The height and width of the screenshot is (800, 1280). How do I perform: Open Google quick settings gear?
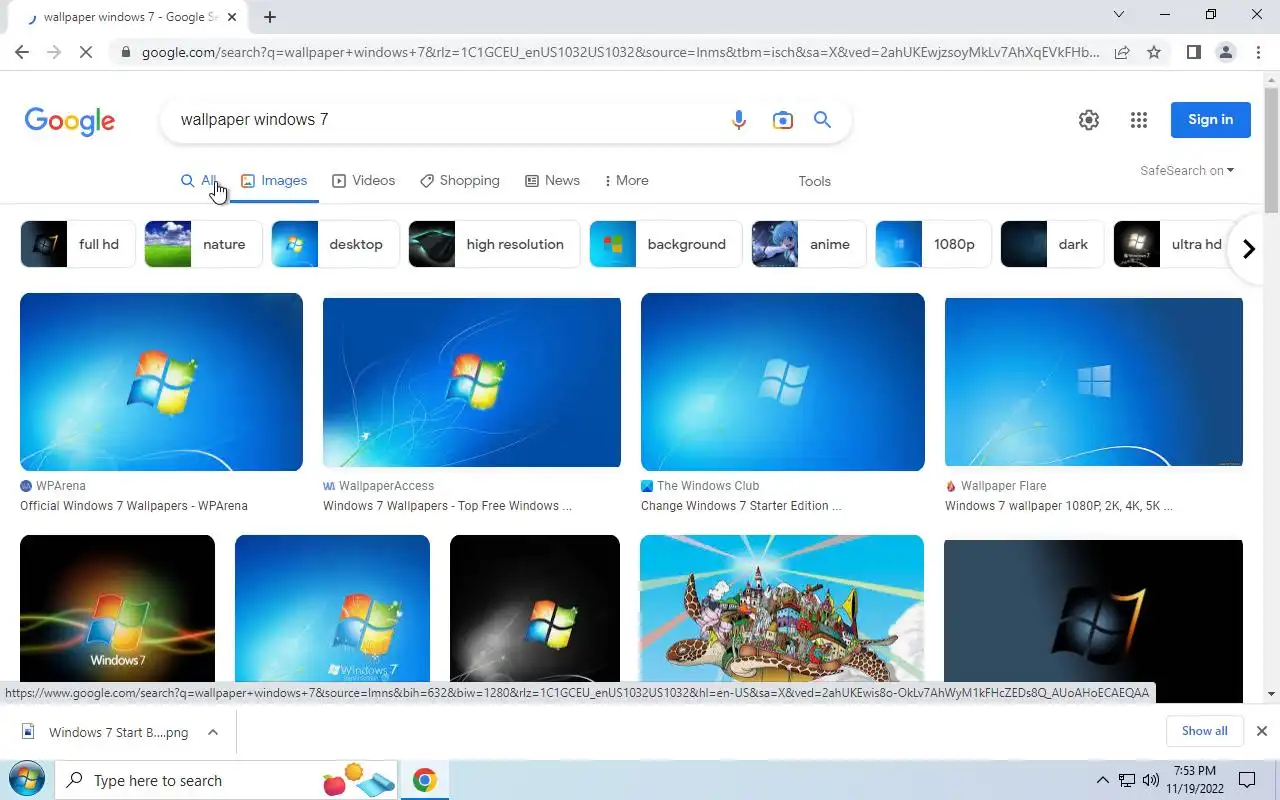click(x=1089, y=120)
